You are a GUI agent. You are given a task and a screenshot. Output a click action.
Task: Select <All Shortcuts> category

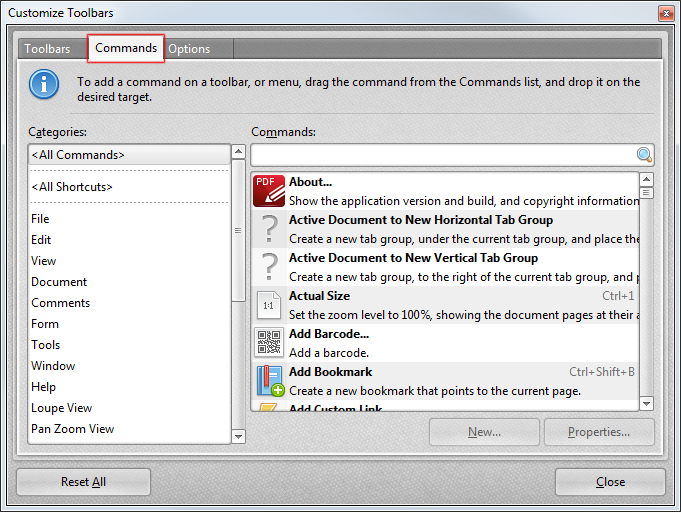[x=129, y=187]
